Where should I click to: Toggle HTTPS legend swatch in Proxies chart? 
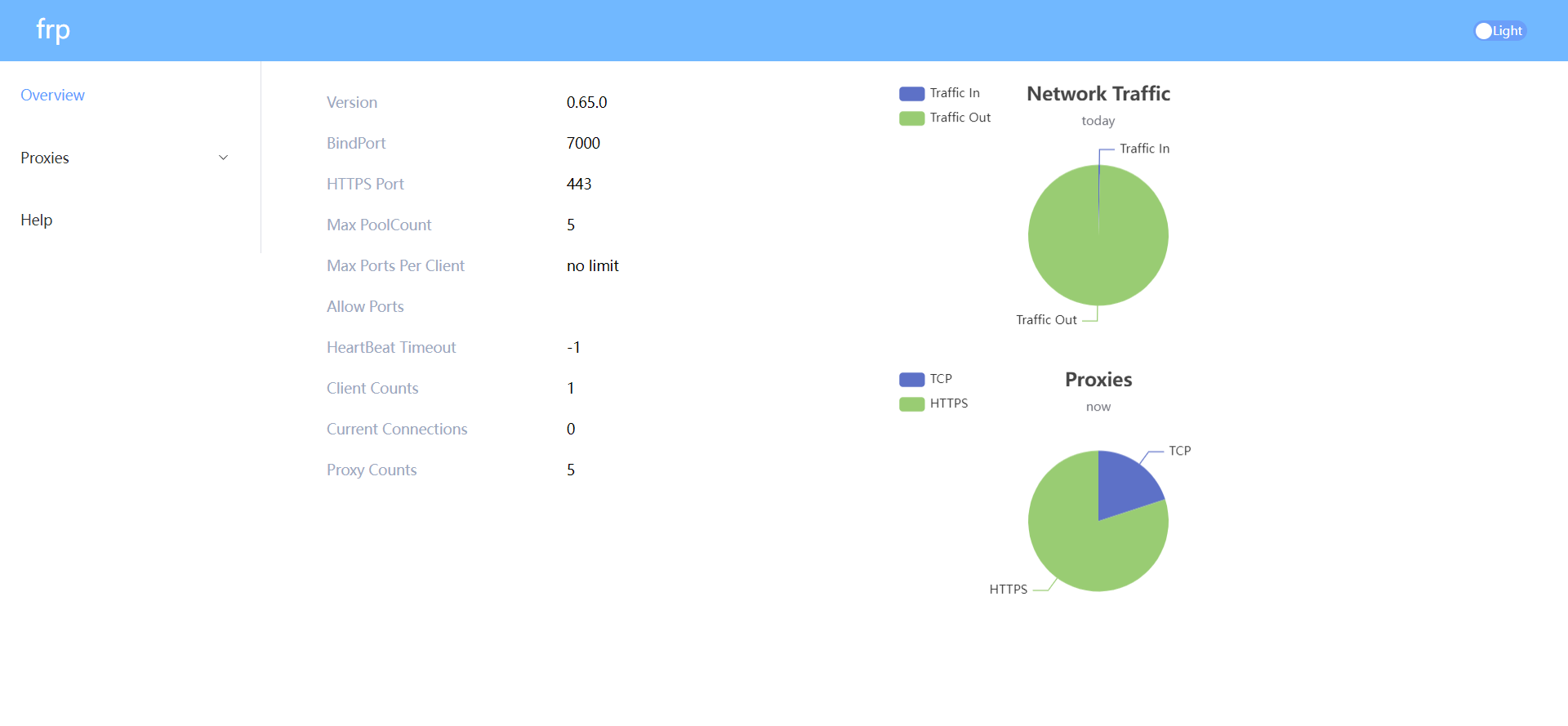(911, 404)
